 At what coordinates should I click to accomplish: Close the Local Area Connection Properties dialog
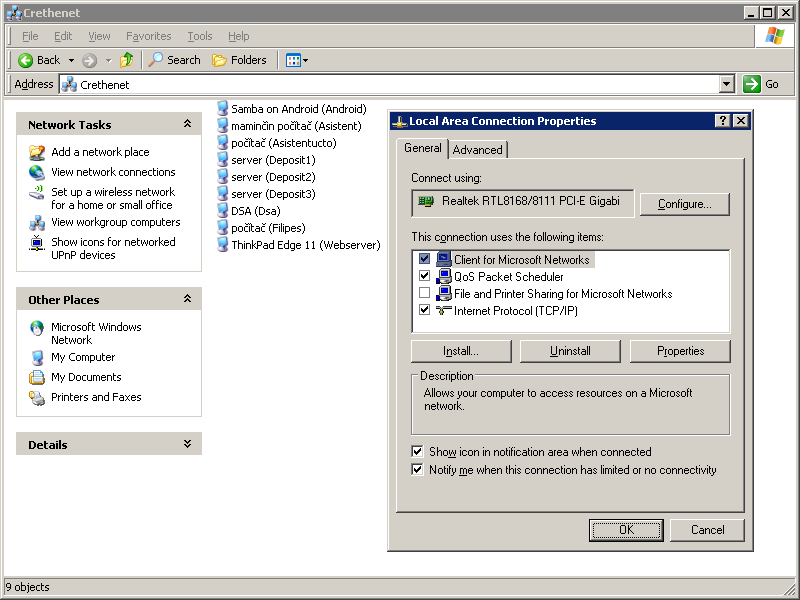pyautogui.click(x=741, y=120)
